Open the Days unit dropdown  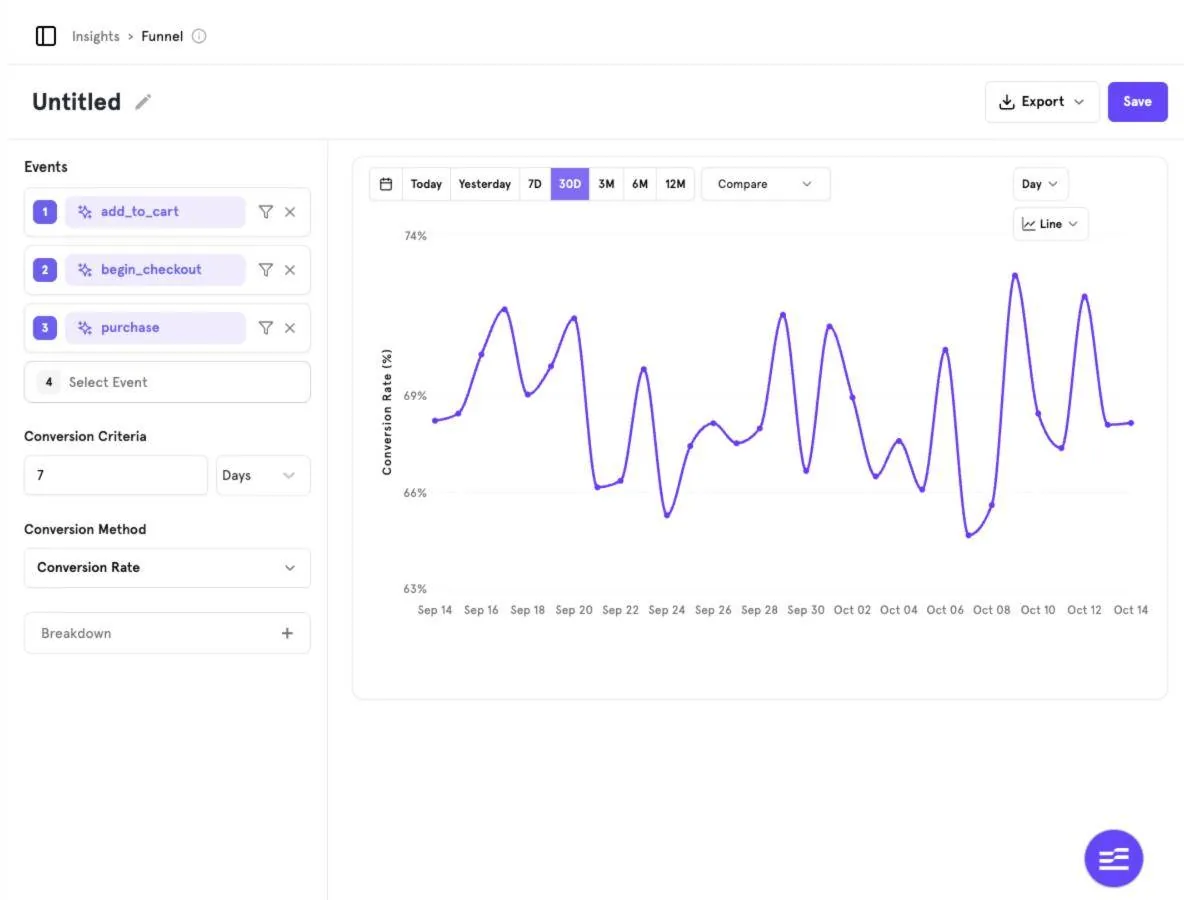tap(263, 476)
